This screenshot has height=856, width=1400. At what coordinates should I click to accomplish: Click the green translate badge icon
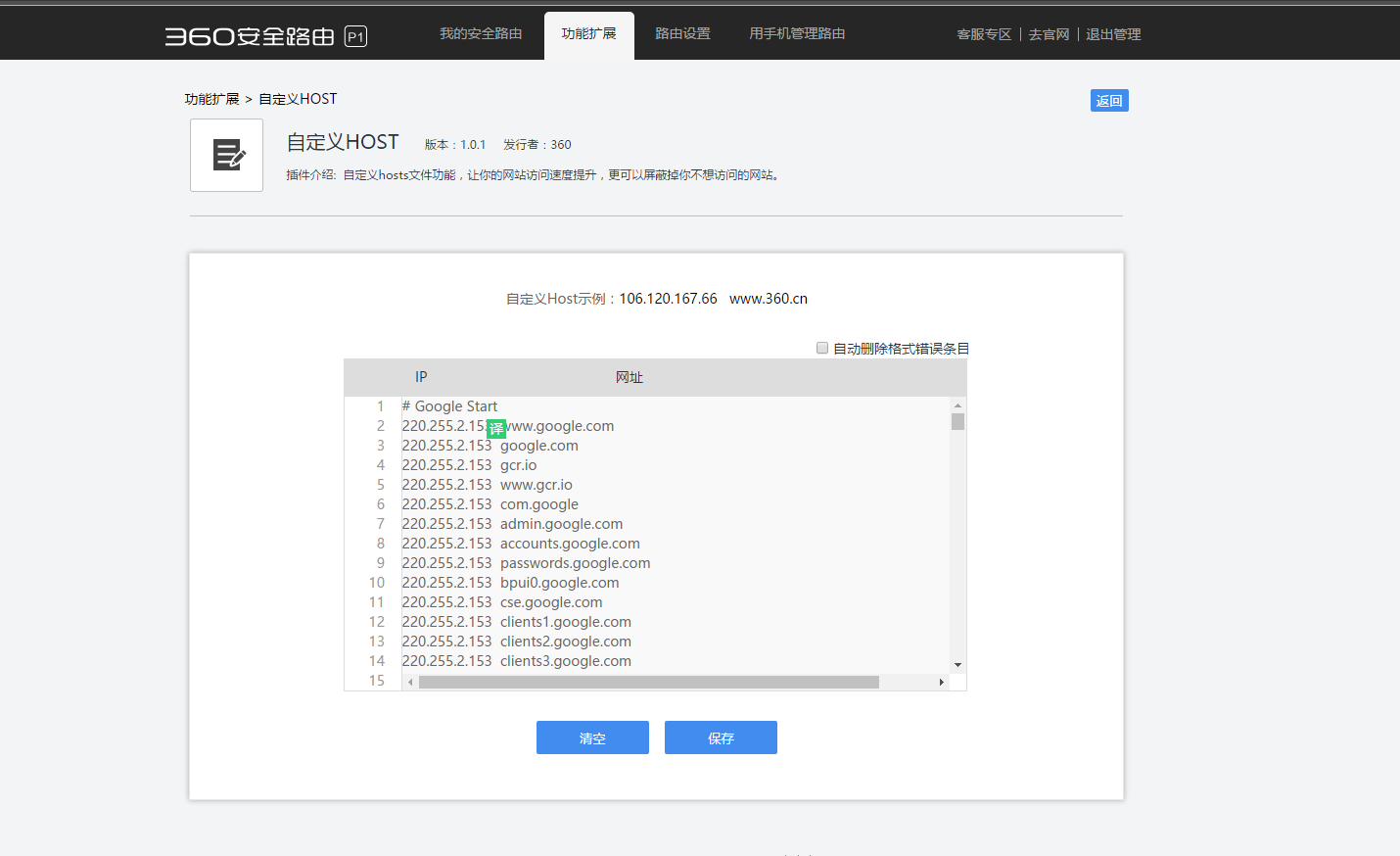pos(496,428)
